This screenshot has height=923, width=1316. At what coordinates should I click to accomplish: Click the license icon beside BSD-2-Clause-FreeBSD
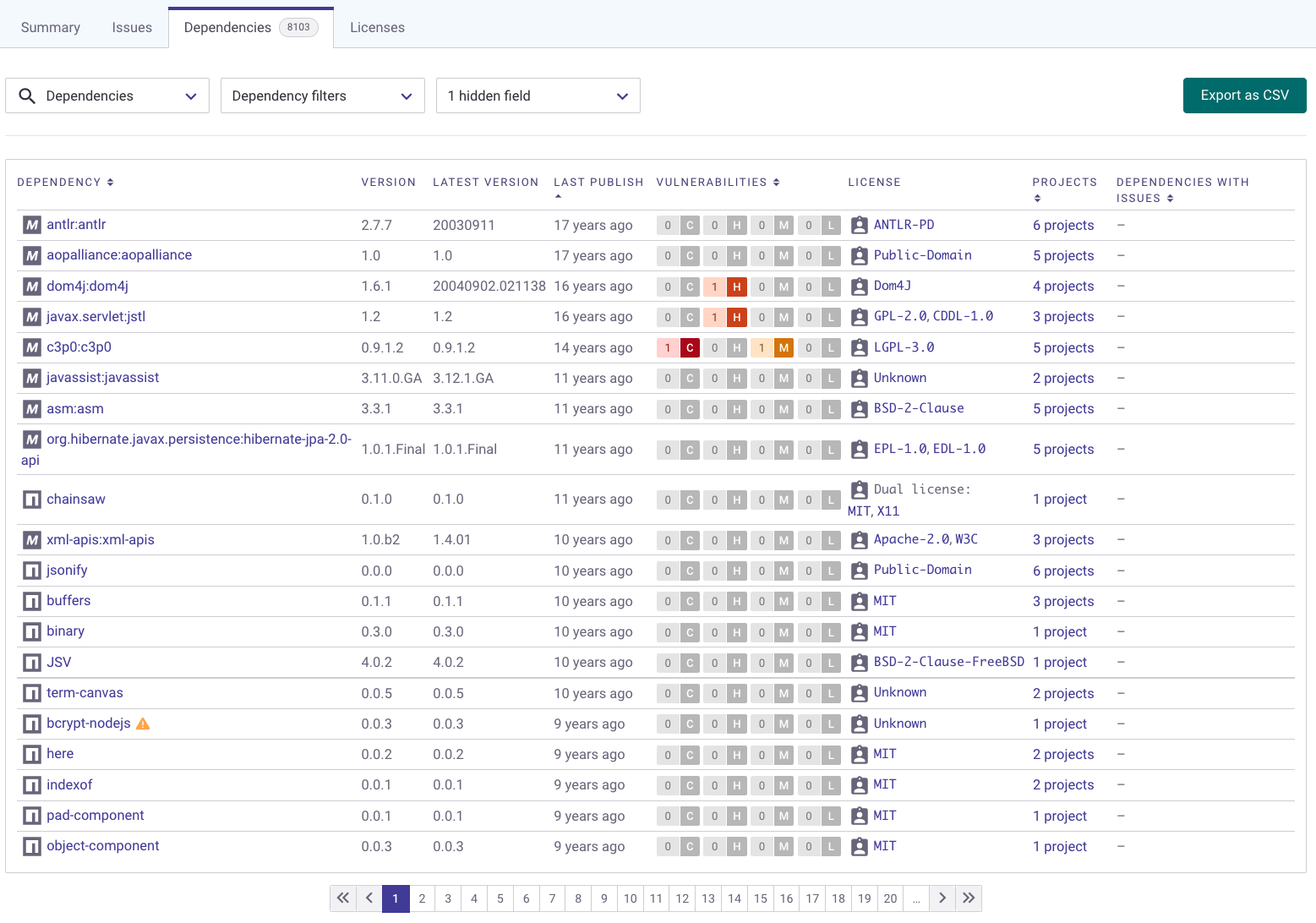coord(860,663)
